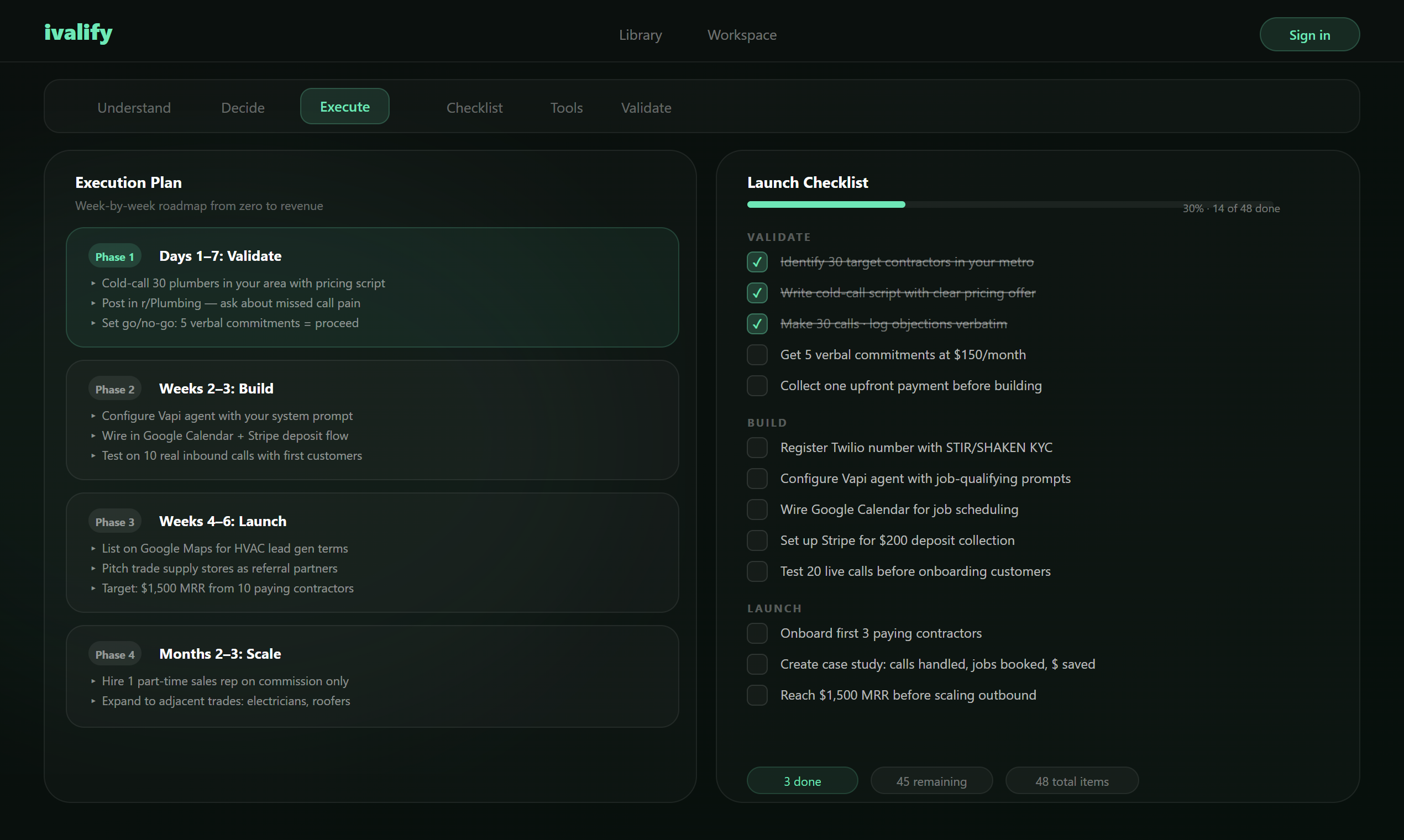Screen dimensions: 1404x840
Task: Check 'Onboard first 3 paying contractors'
Action: tap(757, 633)
